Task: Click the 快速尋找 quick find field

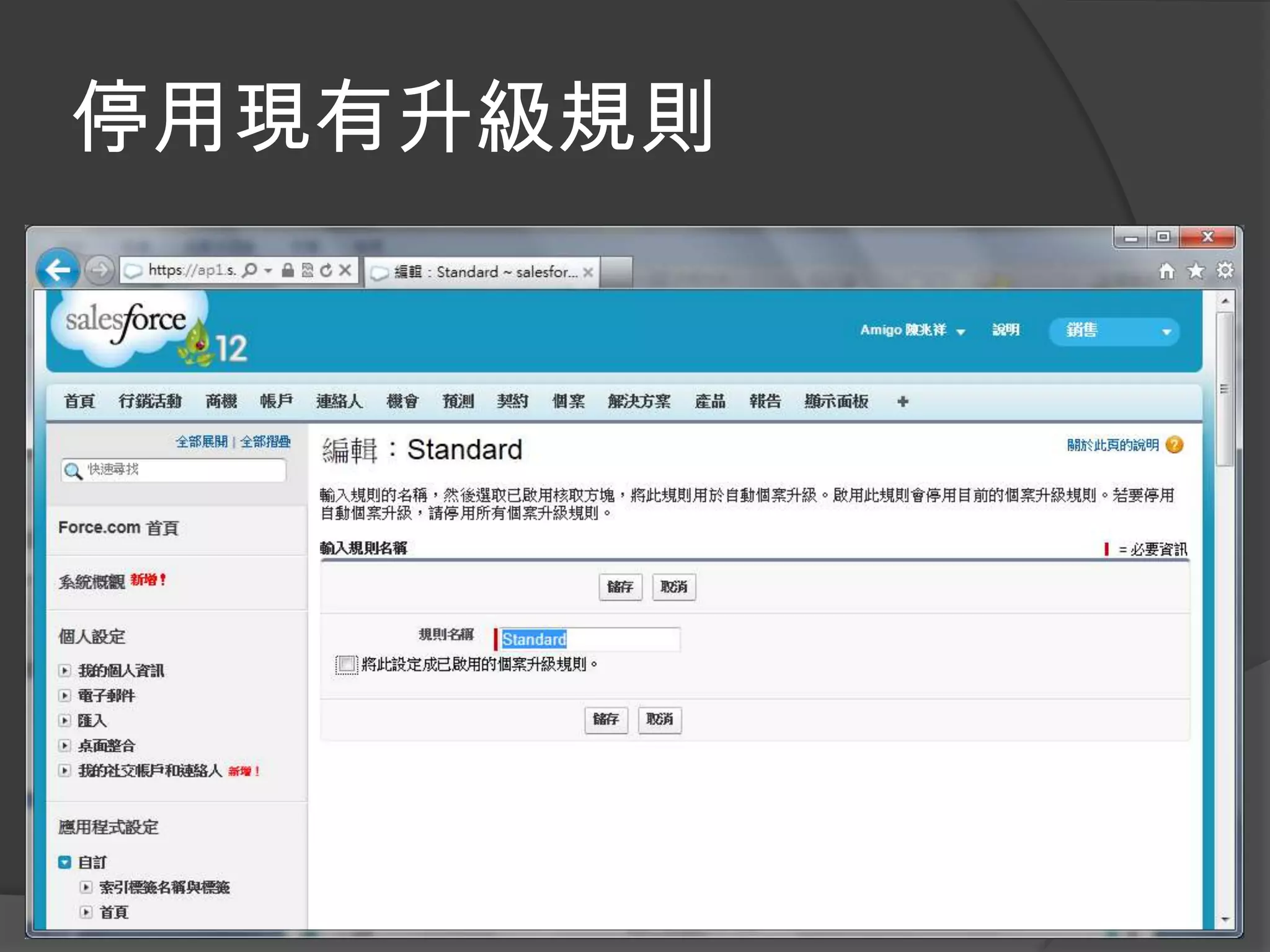Action: coord(174,470)
